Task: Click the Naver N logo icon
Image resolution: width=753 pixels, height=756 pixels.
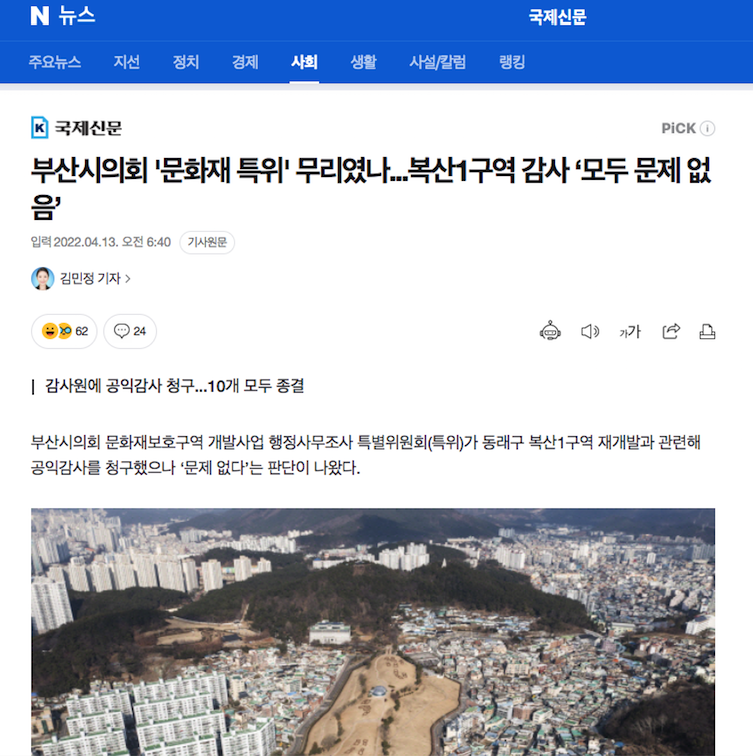Action: pyautogui.click(x=40, y=16)
